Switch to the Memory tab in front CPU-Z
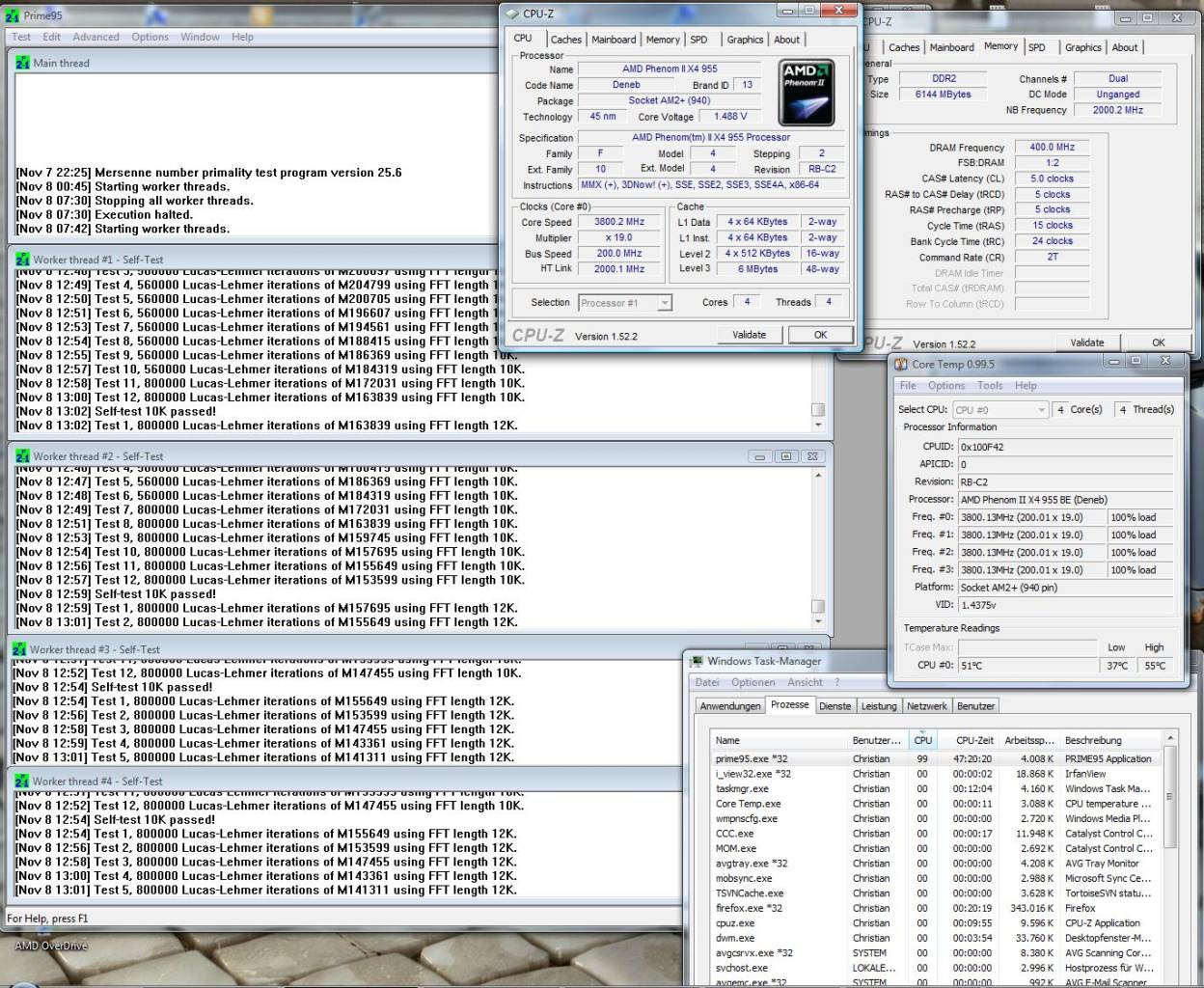 tap(663, 40)
